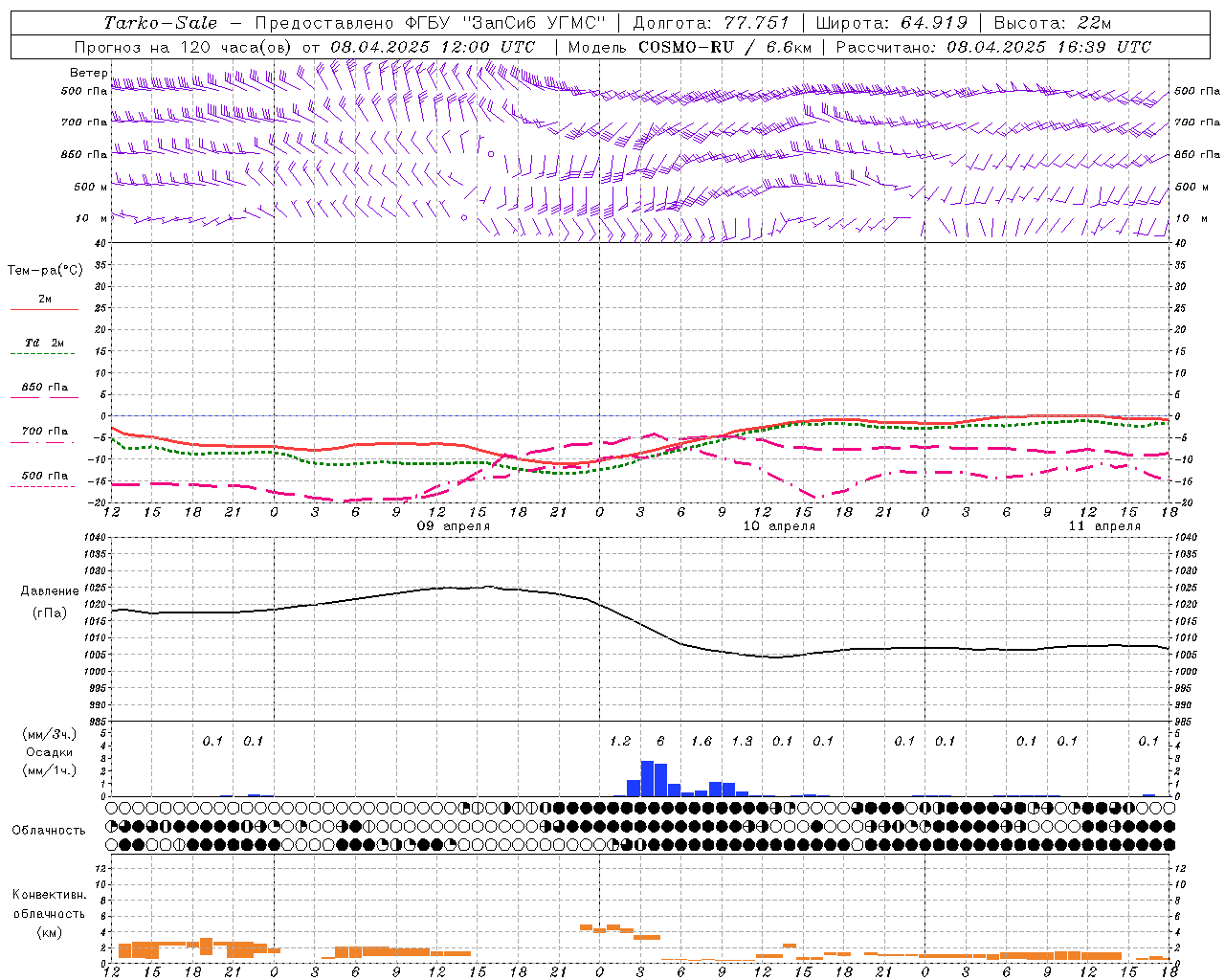Viewport: 1225px width, 980px height.
Task: Click the station name "Tarko-Sale" in the header
Action: pos(161,23)
